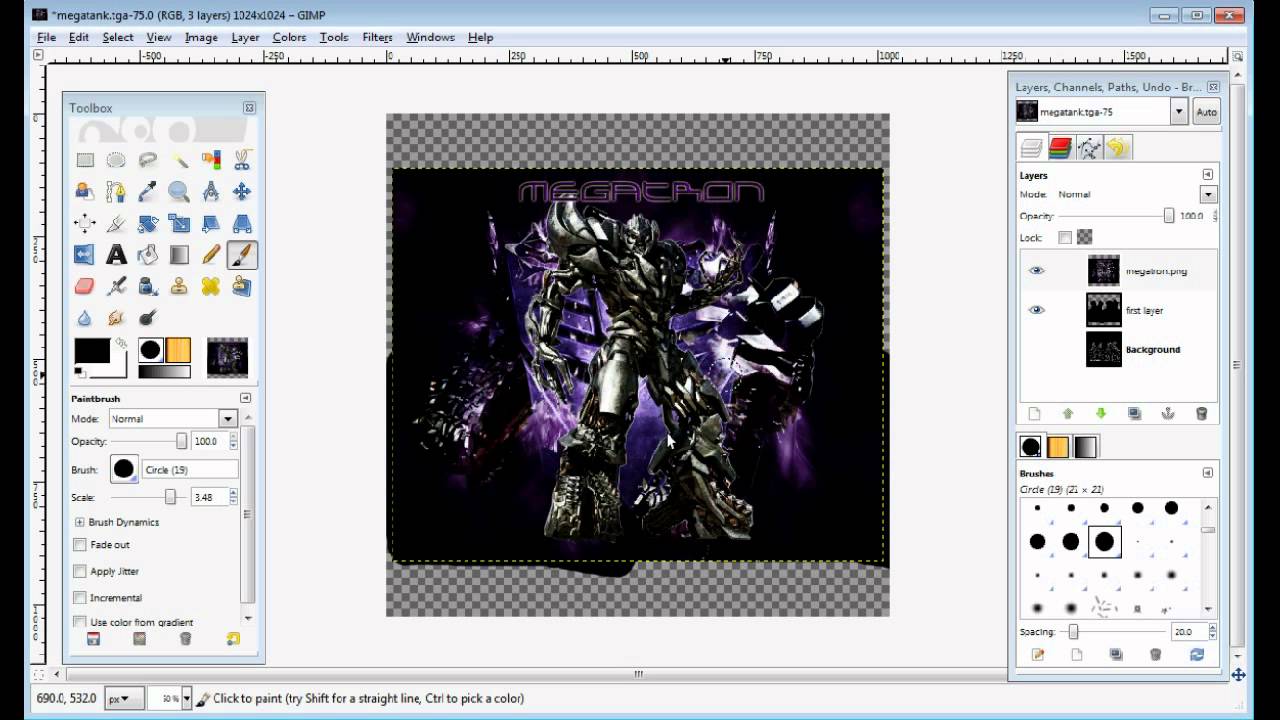
Task: Toggle visibility eye of first layer
Action: [x=1036, y=310]
